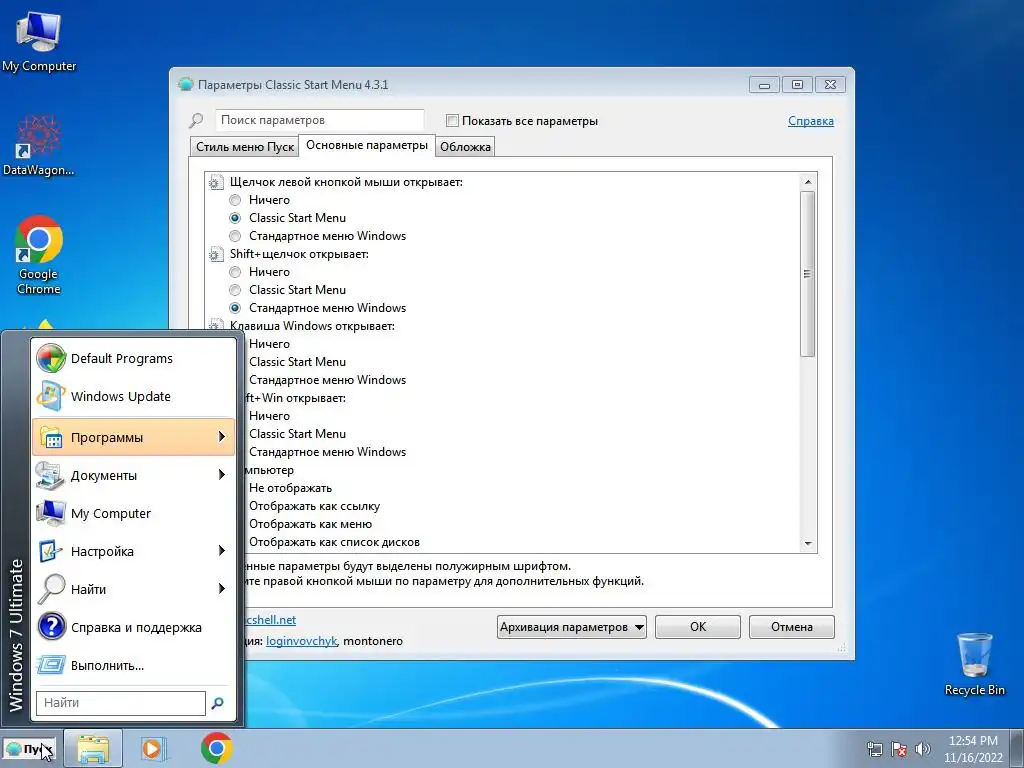Select Отображать как меню option
The width and height of the screenshot is (1024, 768).
(x=310, y=524)
